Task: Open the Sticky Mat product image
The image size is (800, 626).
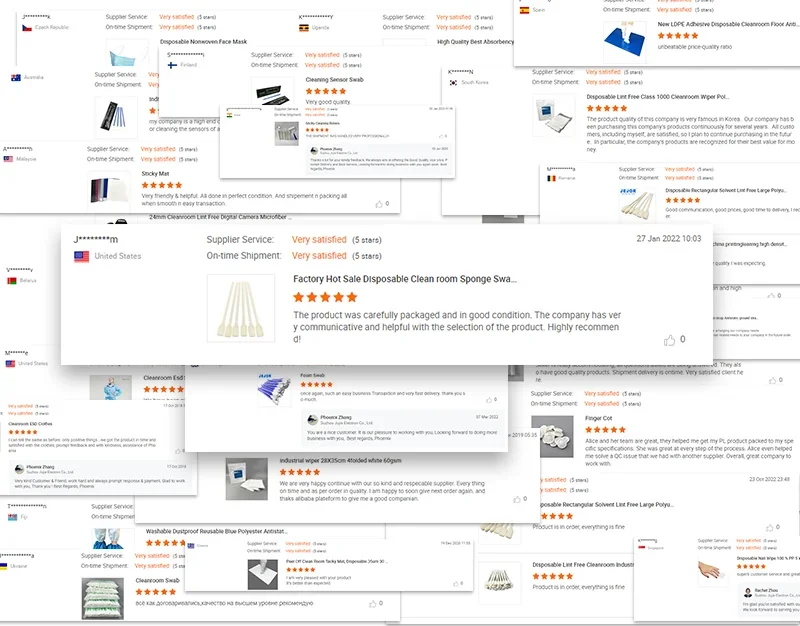Action: (109, 191)
